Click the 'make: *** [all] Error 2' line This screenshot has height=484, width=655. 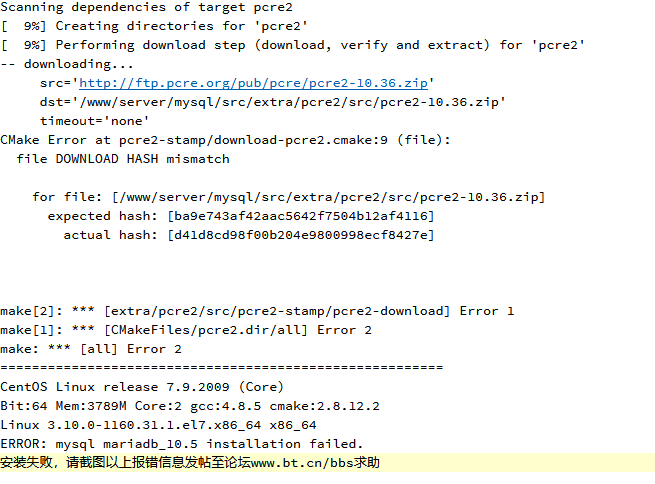point(91,349)
